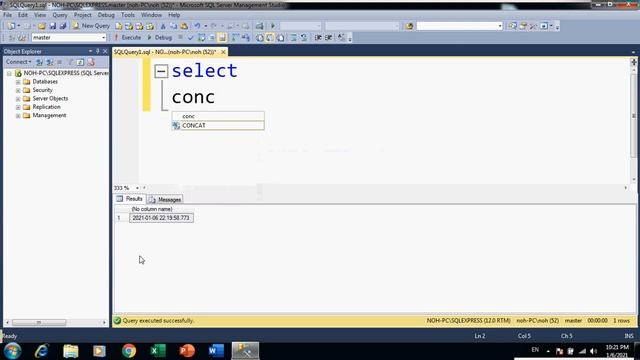Screen dimensions: 640x360
Task: Click the Open File toolbar icon
Action: pos(42,26)
